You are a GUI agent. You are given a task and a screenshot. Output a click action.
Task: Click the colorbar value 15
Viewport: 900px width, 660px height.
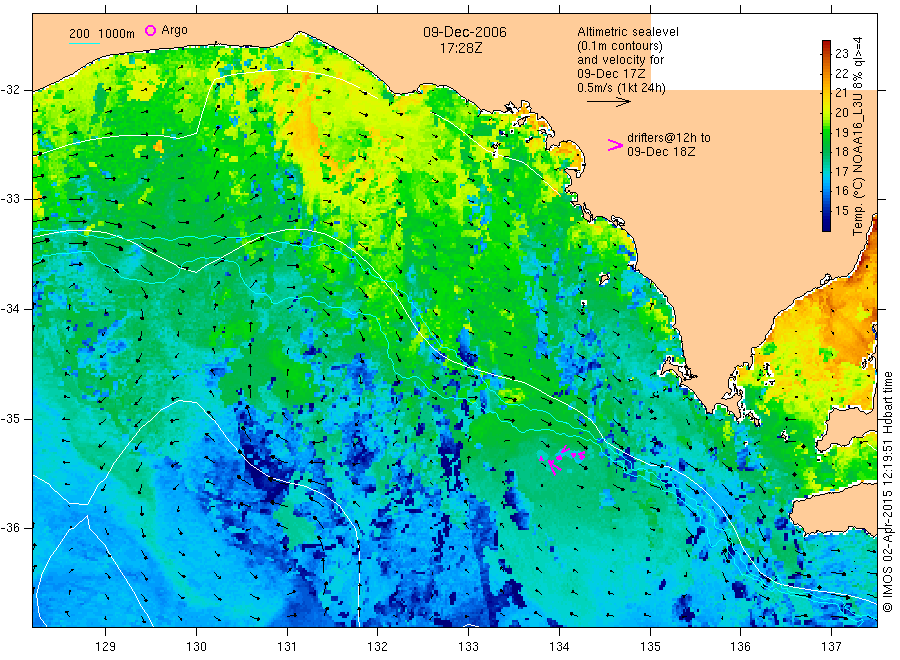tap(841, 211)
